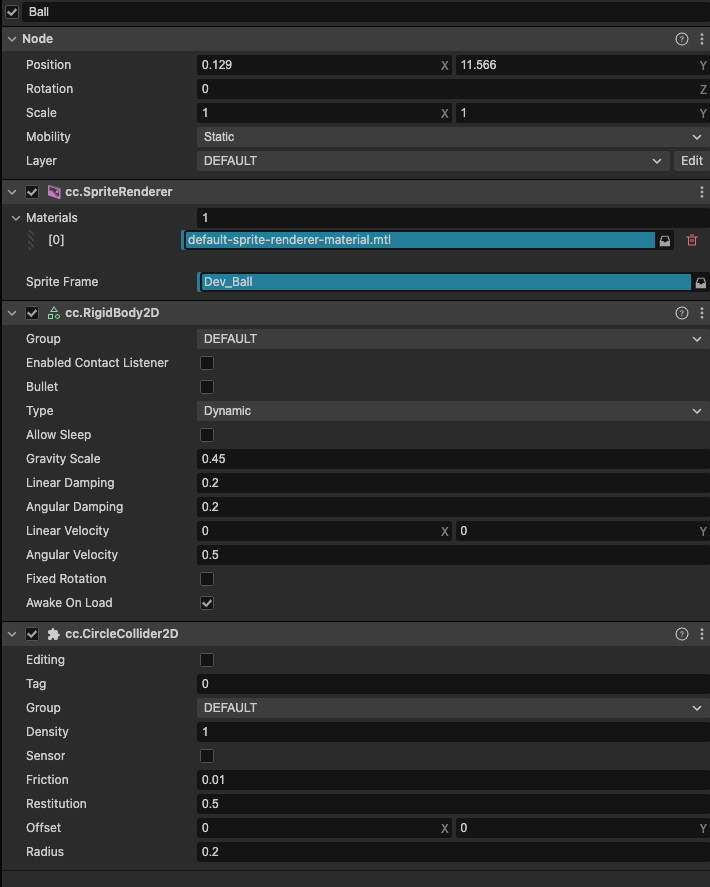Collapse the Node section
Image resolution: width=710 pixels, height=887 pixels.
pyautogui.click(x=12, y=39)
